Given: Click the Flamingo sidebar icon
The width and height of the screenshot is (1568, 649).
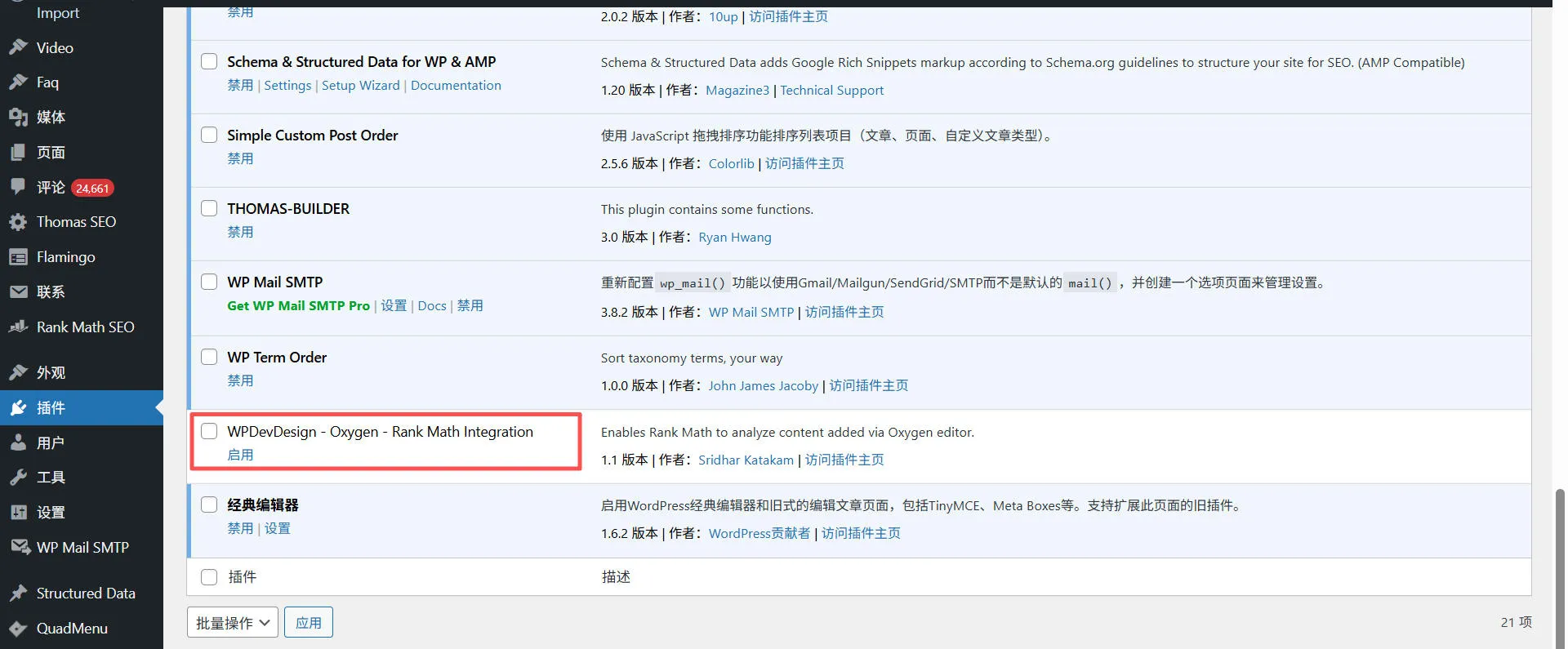Looking at the screenshot, I should pyautogui.click(x=18, y=257).
